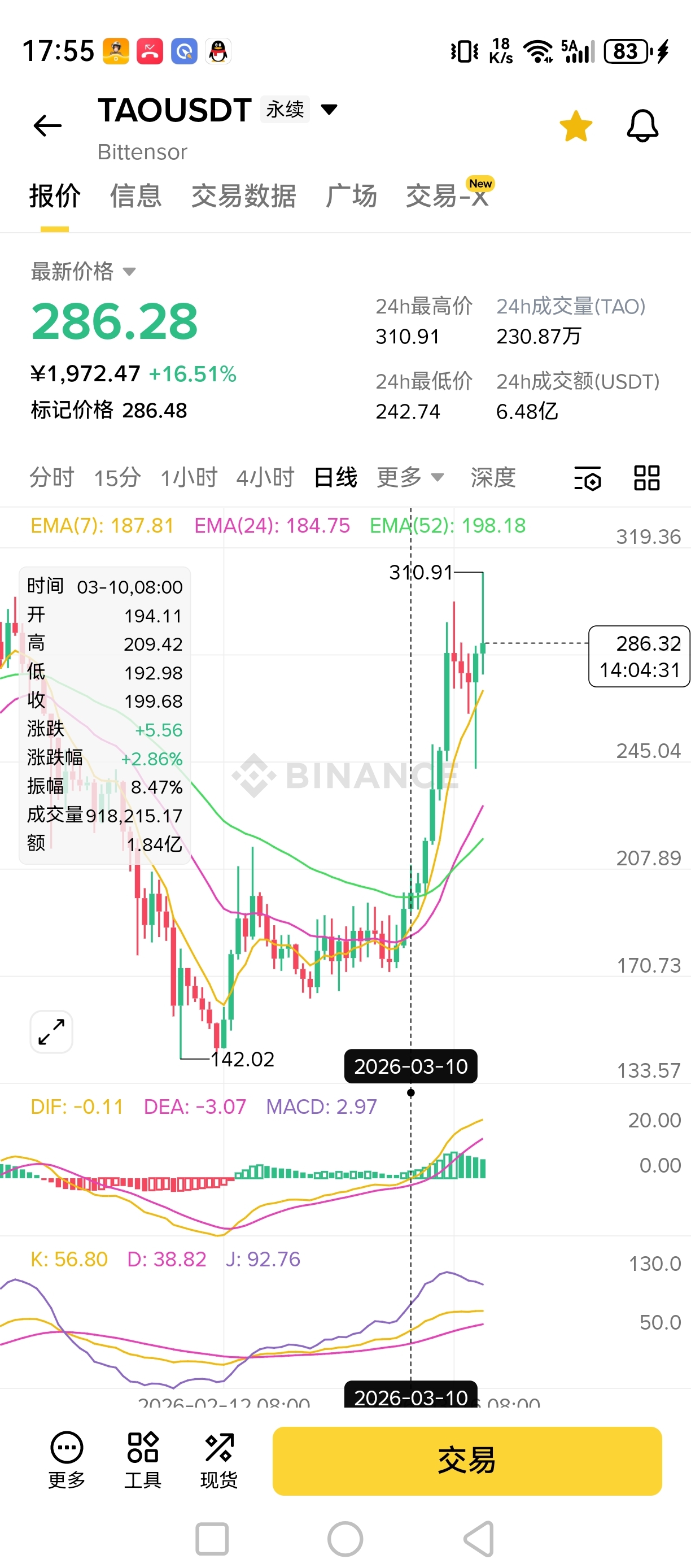This screenshot has width=691, height=1568.
Task: Open chart indicator settings icon
Action: (588, 478)
